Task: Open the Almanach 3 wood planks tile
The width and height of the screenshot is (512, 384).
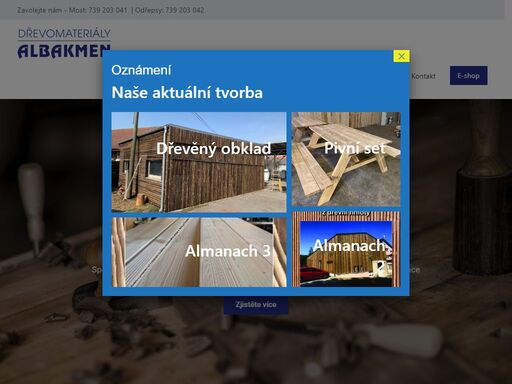Action: (199, 252)
